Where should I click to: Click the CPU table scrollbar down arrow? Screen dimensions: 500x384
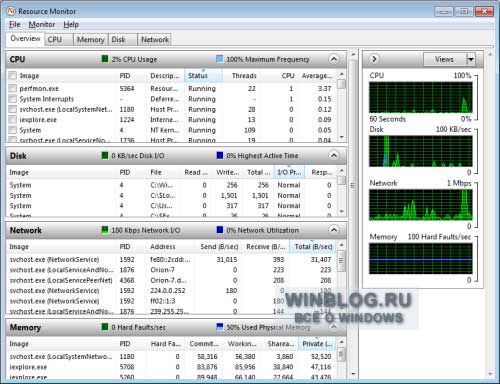(x=341, y=137)
